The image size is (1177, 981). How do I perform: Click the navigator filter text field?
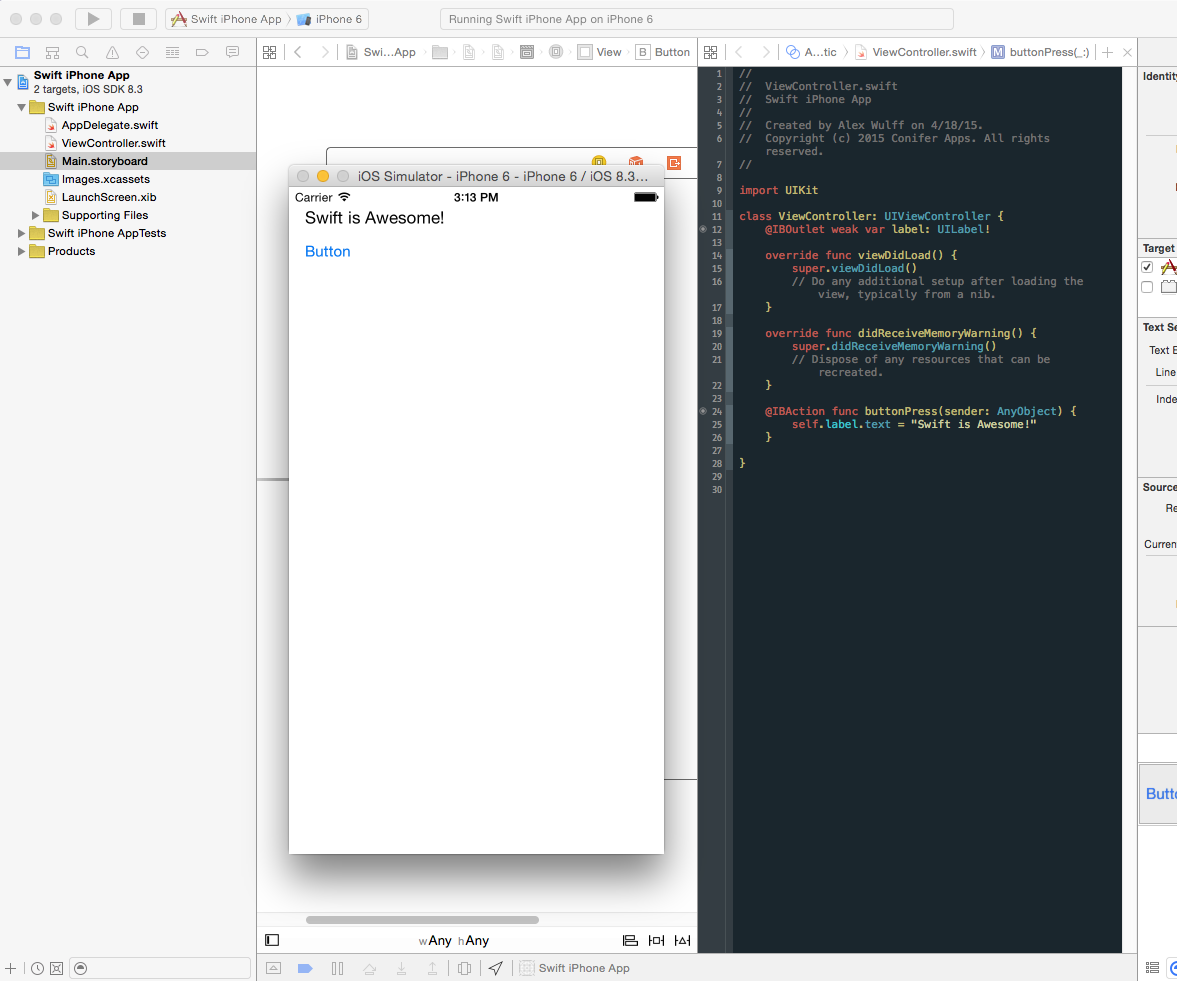click(160, 968)
